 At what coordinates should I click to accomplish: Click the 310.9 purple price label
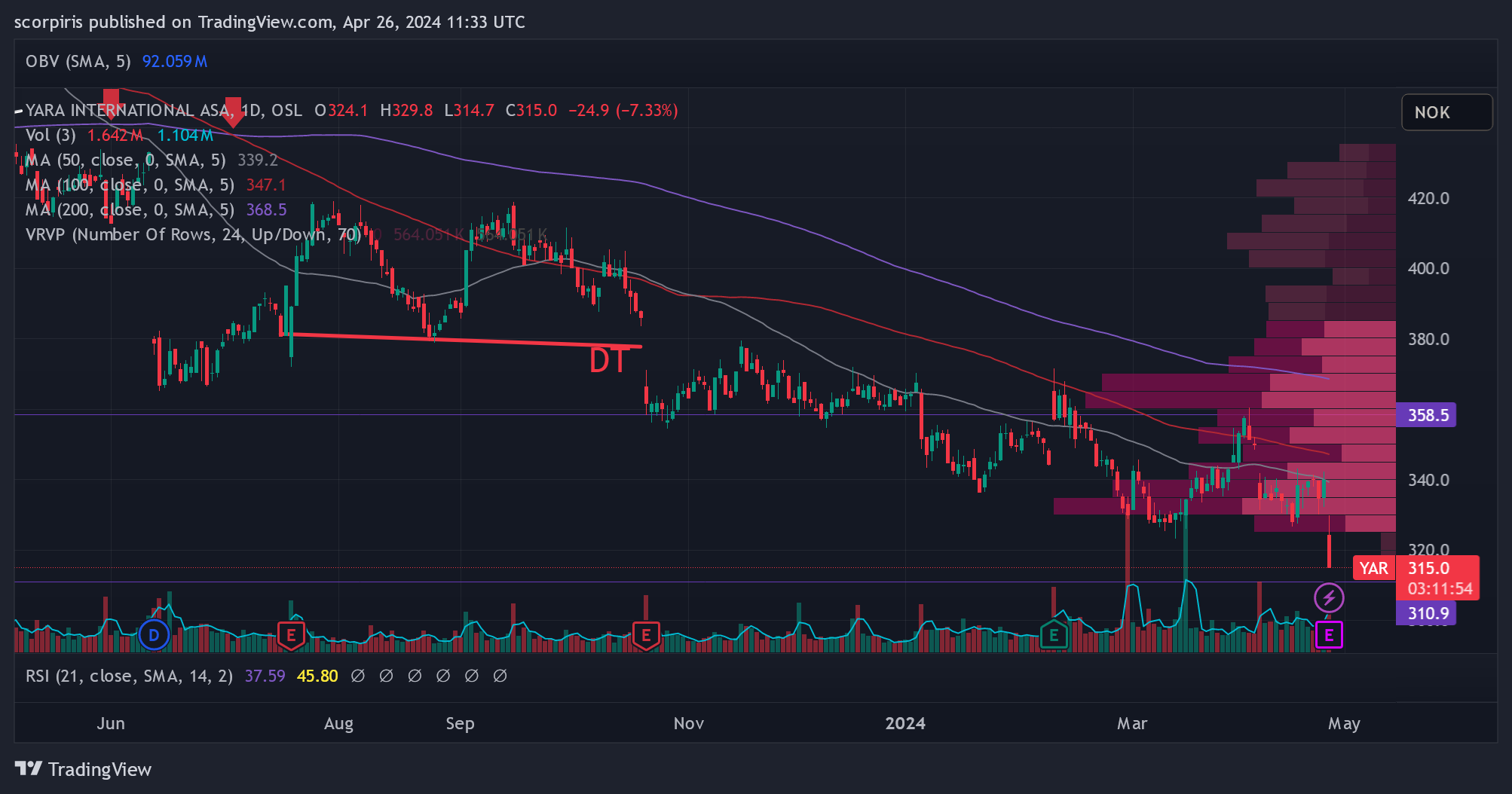point(1426,613)
